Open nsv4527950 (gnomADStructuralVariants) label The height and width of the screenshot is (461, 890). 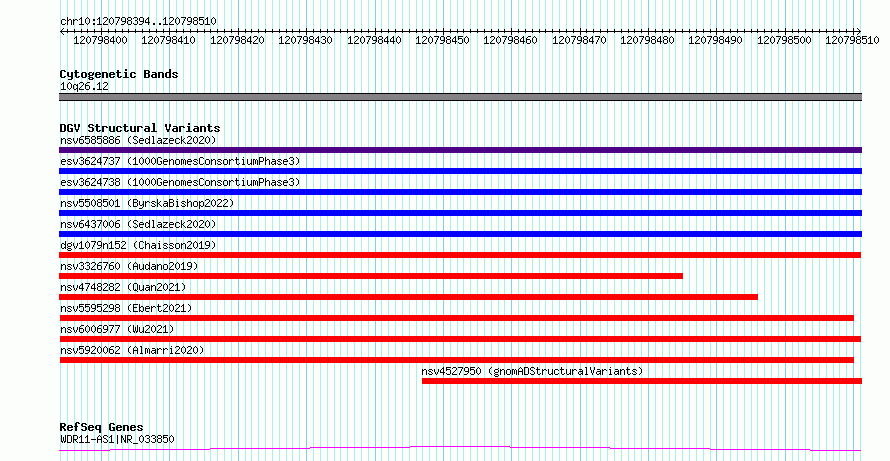click(x=532, y=371)
